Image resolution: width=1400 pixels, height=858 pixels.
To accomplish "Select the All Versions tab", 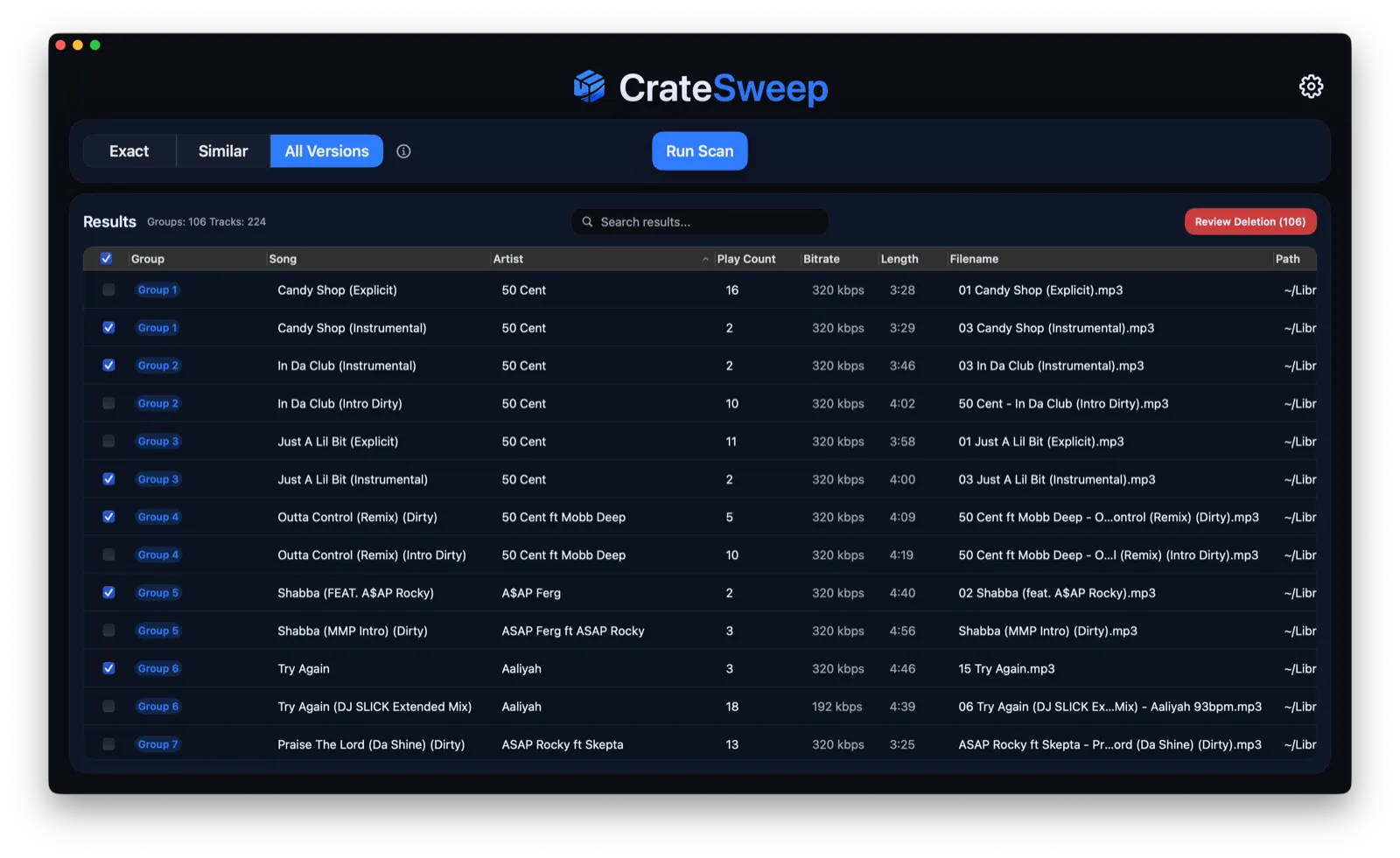I will coord(326,151).
